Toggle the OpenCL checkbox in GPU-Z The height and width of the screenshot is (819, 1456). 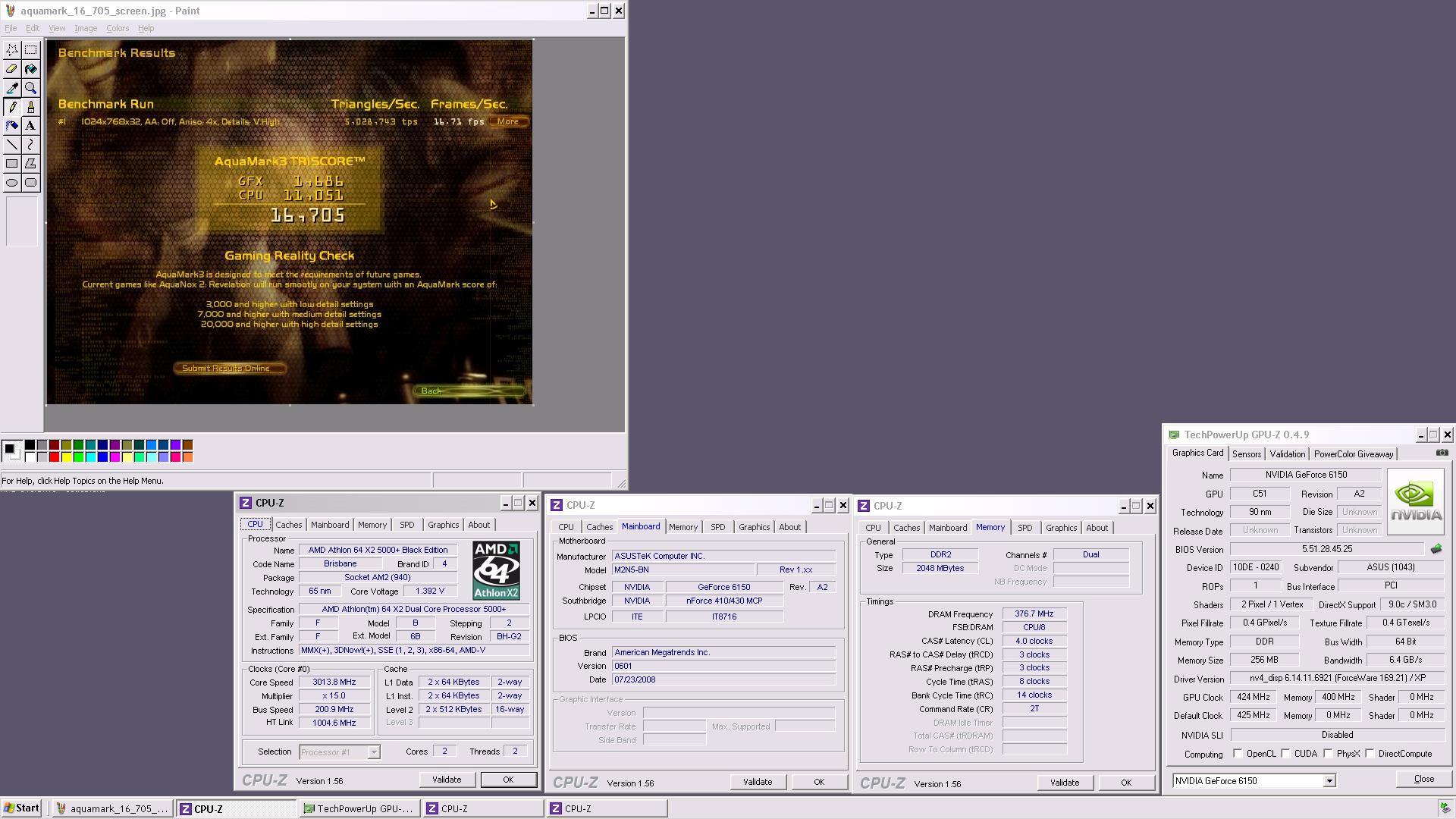[1238, 754]
